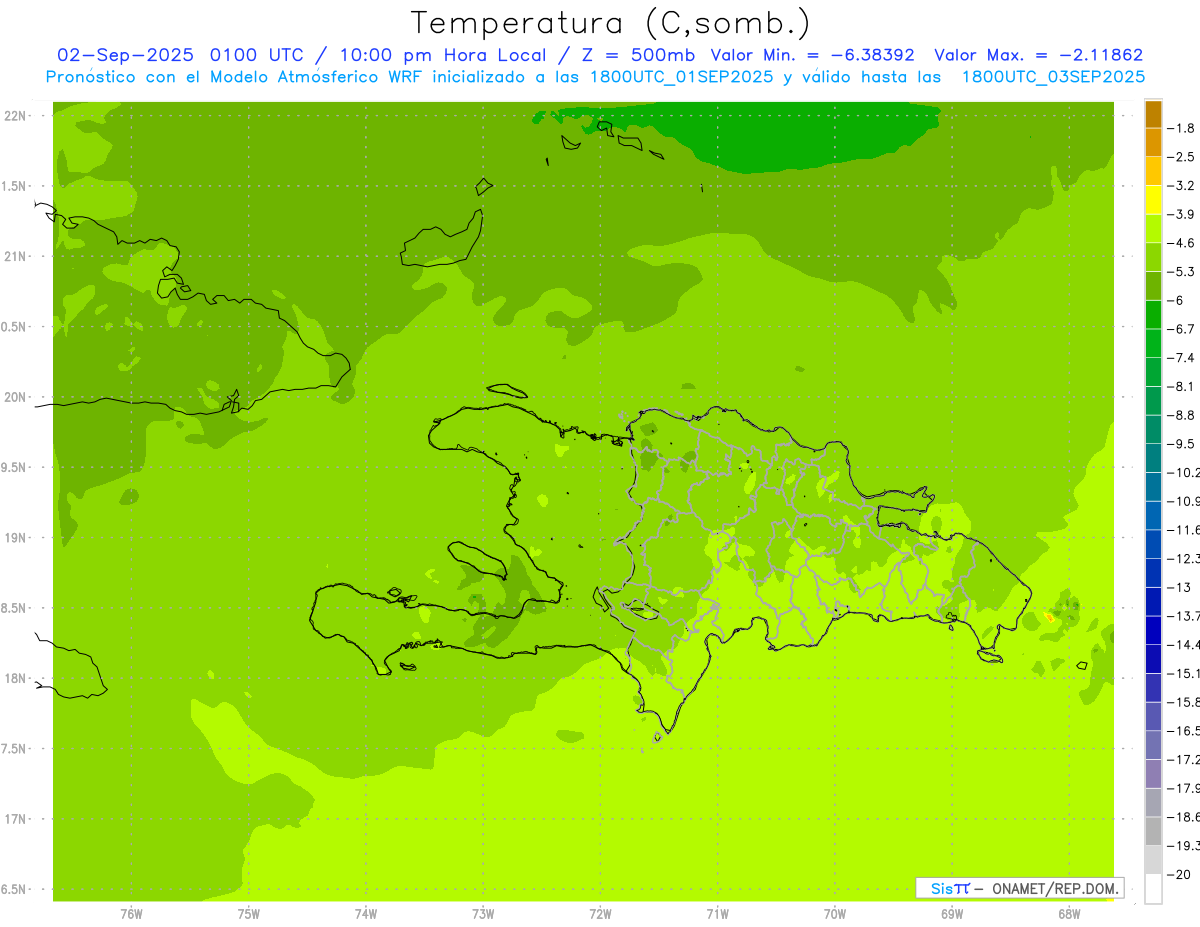Click the "-4.6" colorbar label
Viewport: 1200px width, 927px height.
[x=1182, y=243]
